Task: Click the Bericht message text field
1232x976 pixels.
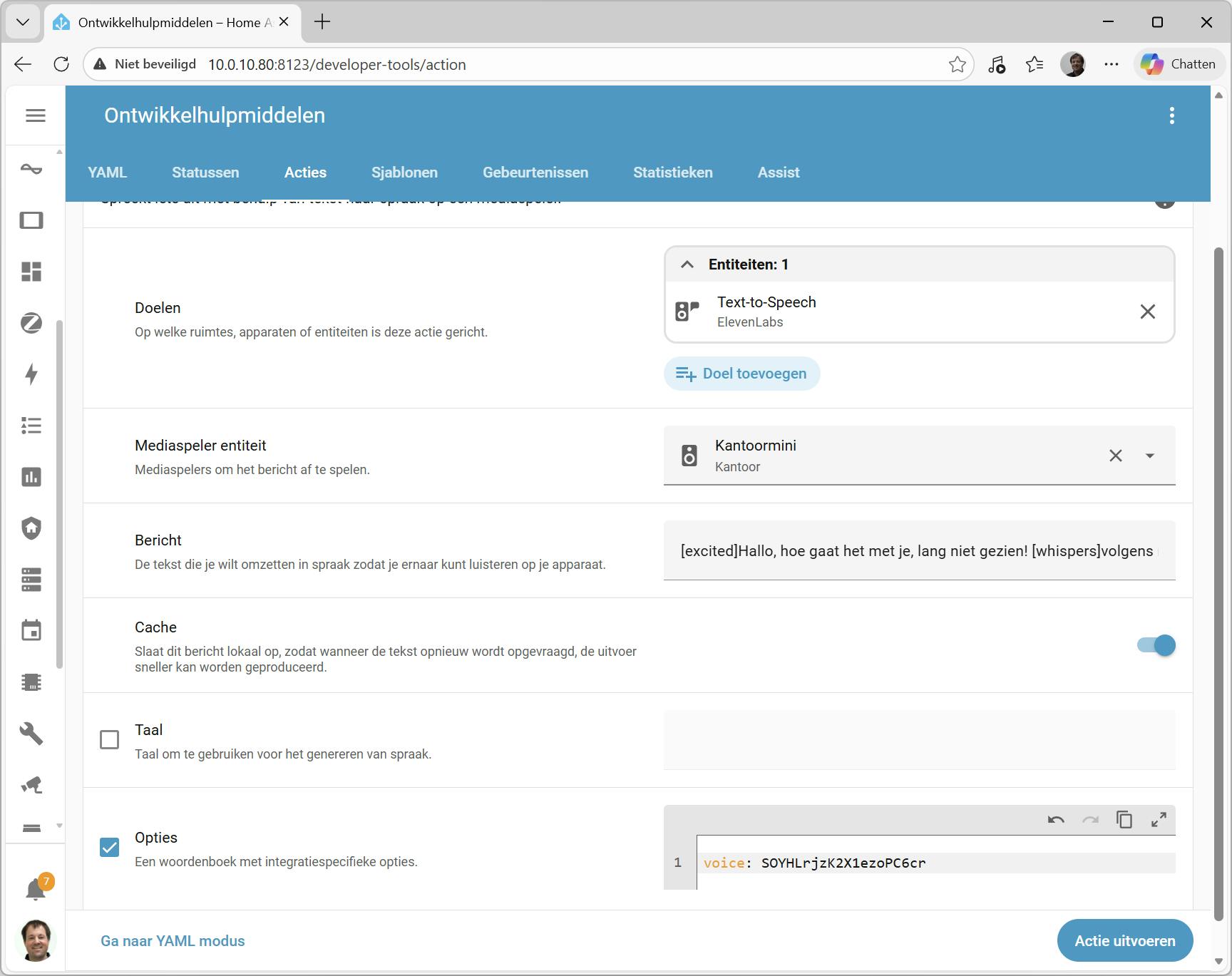Action: click(919, 550)
